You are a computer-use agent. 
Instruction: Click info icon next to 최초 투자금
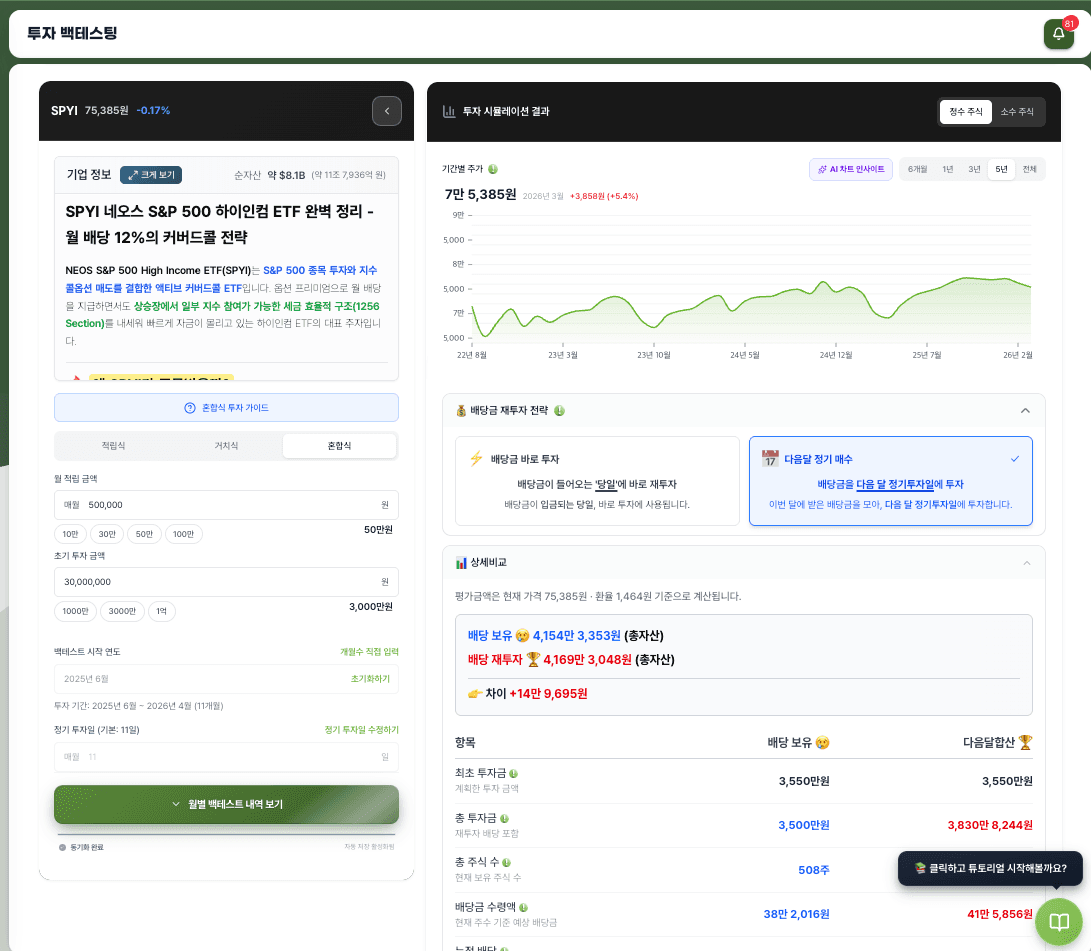[x=513, y=774]
